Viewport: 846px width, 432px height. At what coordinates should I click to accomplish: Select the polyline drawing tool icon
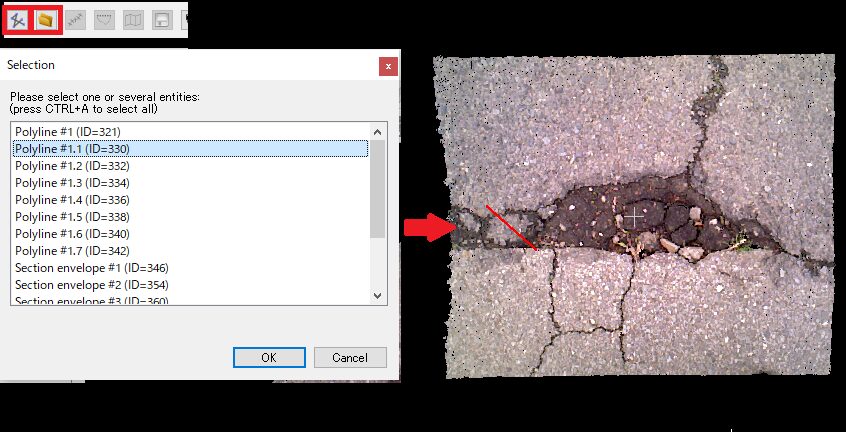pos(17,19)
